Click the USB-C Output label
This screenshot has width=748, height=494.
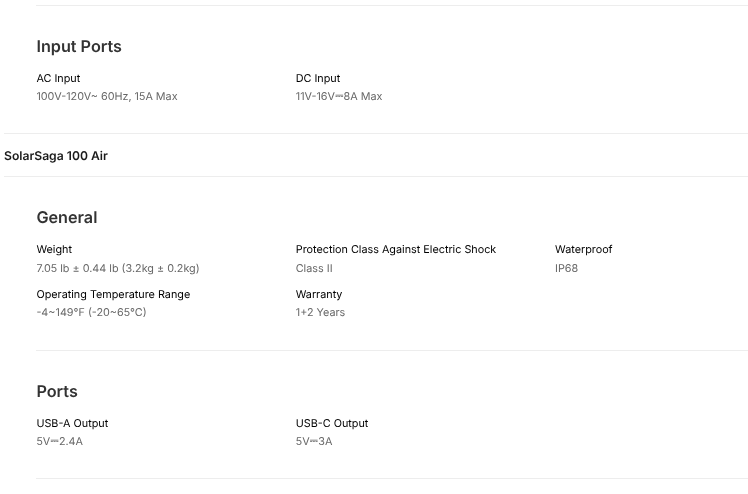pos(332,423)
